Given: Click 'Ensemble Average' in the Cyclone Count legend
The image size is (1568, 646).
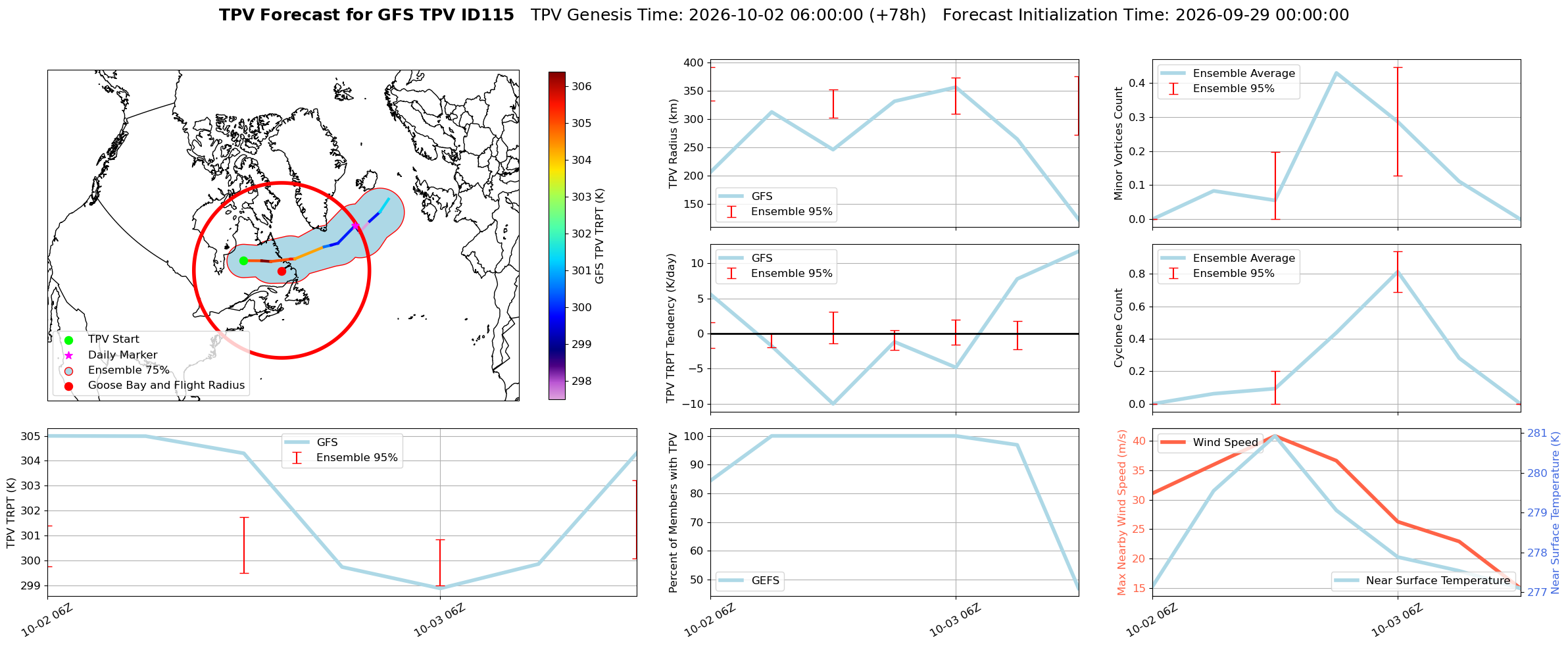Looking at the screenshot, I should pyautogui.click(x=1244, y=259).
